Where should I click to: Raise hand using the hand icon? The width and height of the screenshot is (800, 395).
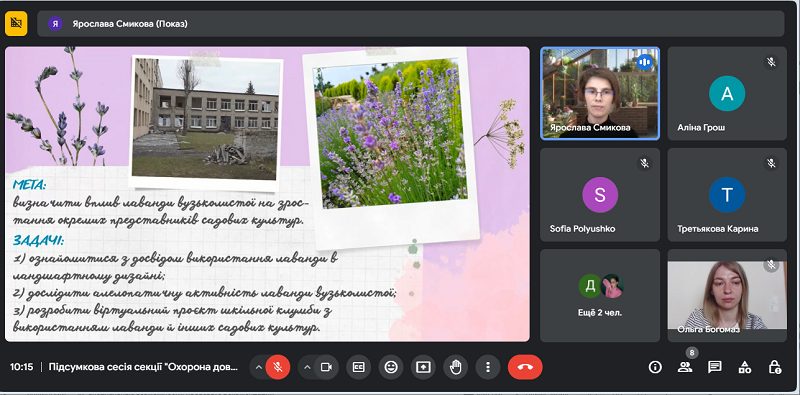click(x=456, y=367)
